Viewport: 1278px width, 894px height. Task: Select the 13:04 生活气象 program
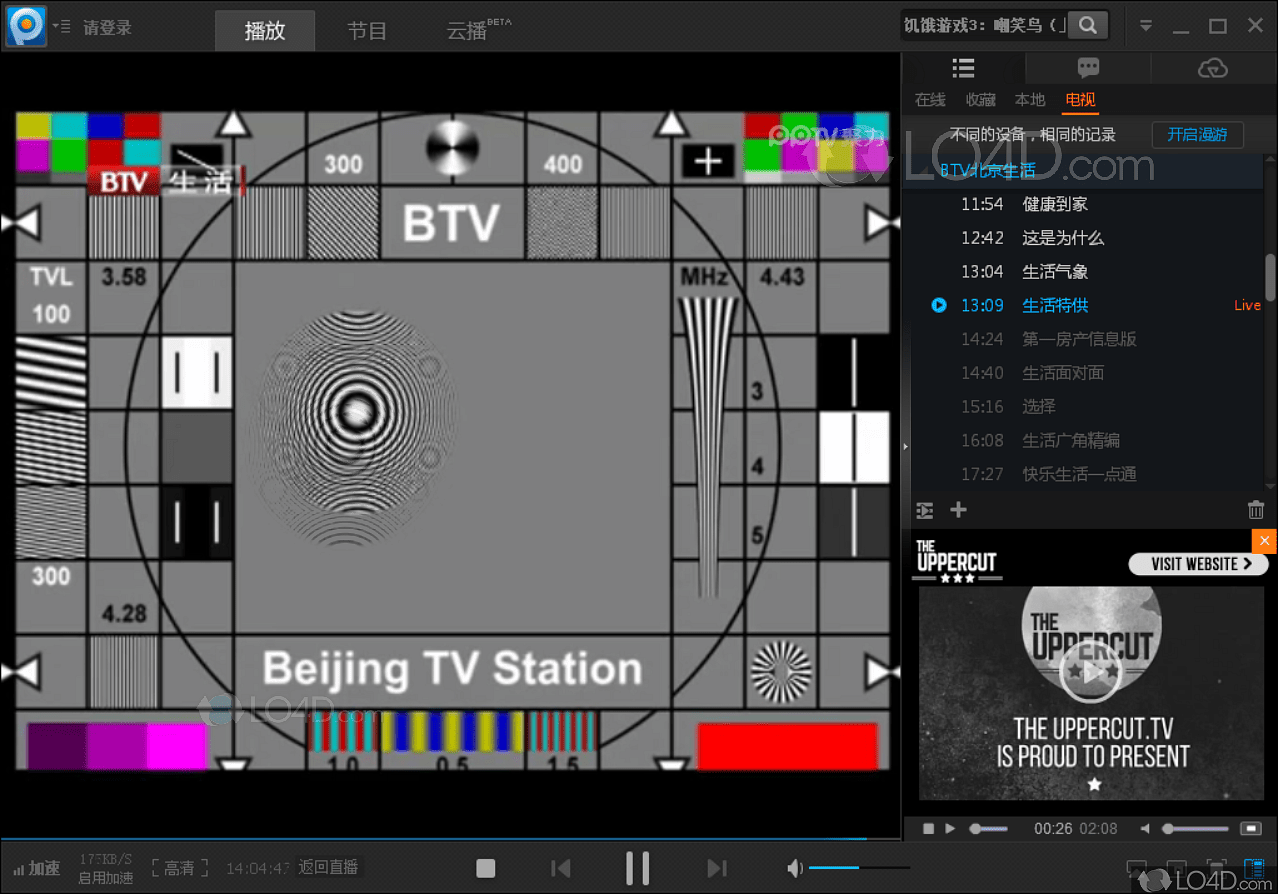tap(1085, 272)
